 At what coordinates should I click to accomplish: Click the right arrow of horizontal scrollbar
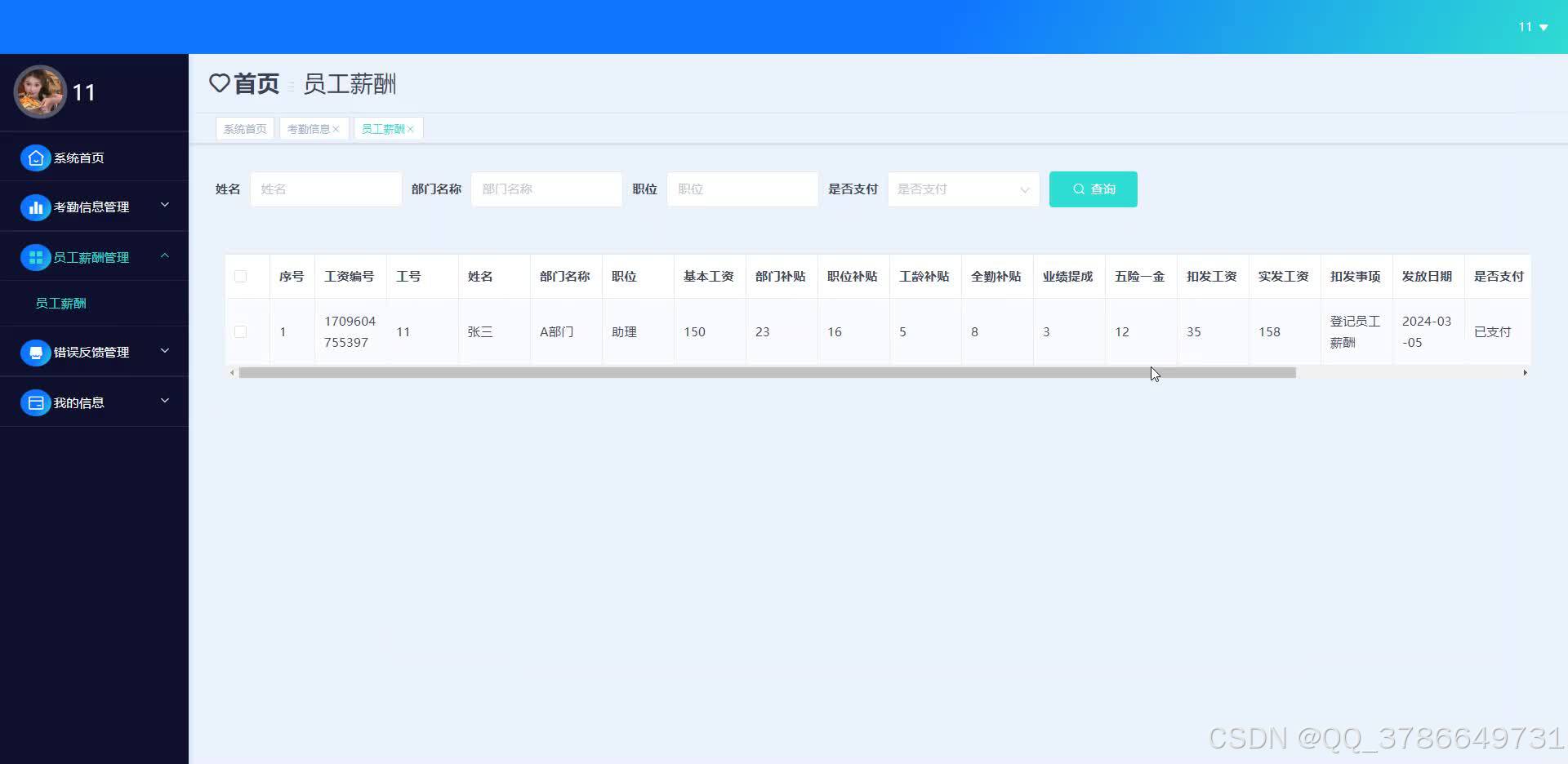pos(1525,373)
